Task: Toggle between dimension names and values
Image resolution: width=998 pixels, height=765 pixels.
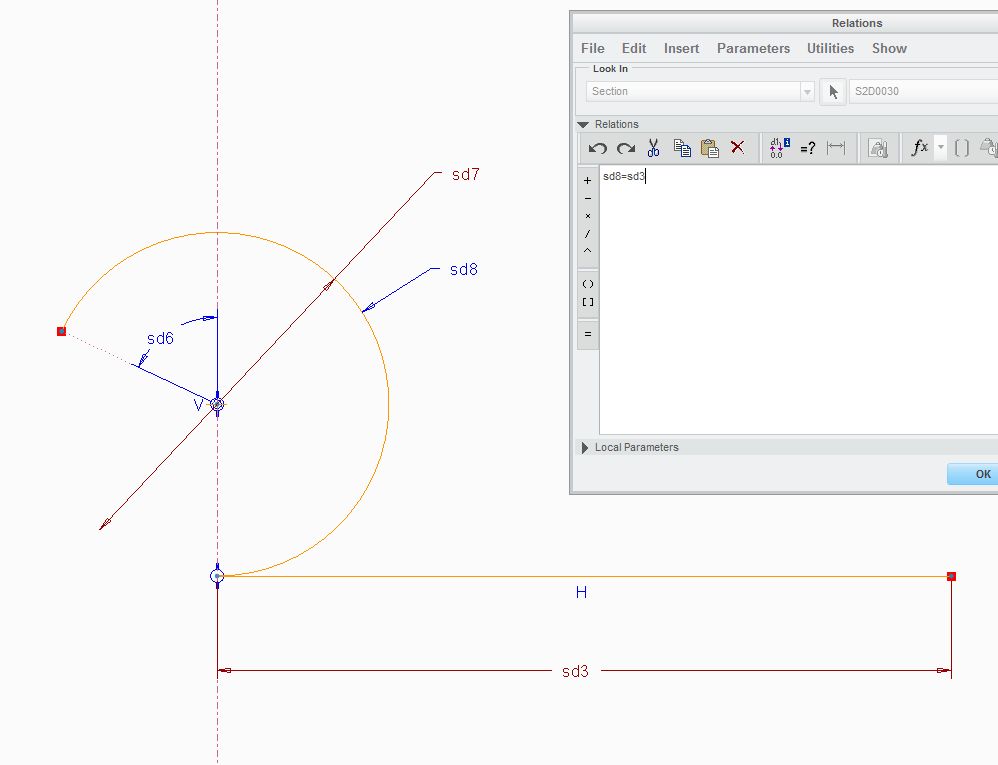Action: click(780, 148)
